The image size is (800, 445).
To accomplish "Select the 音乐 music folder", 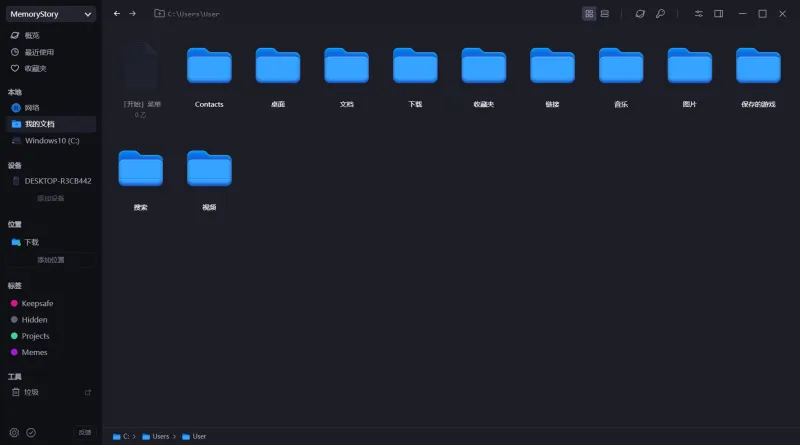I will pos(621,77).
